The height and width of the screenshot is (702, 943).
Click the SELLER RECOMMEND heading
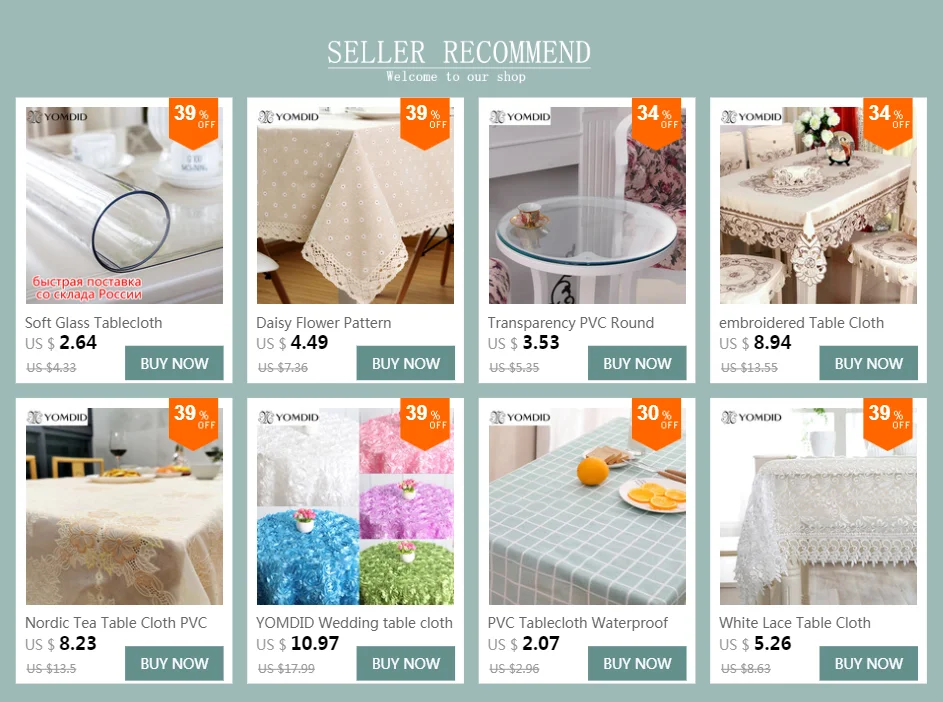coord(459,52)
